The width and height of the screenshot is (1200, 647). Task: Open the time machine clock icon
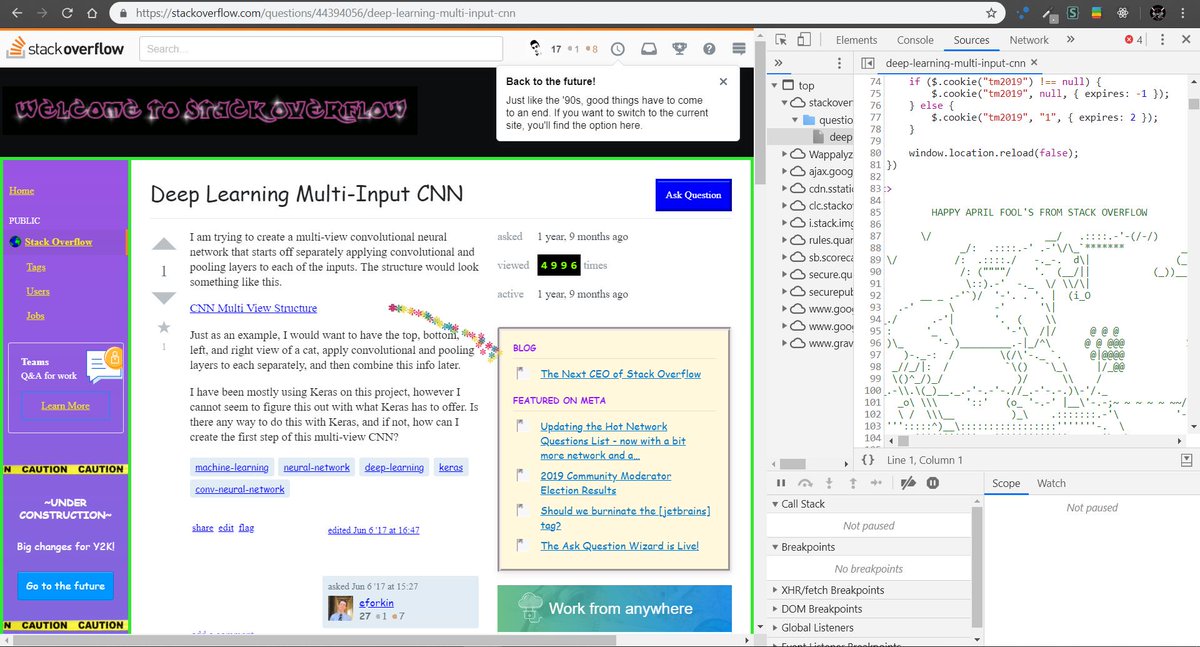[618, 48]
